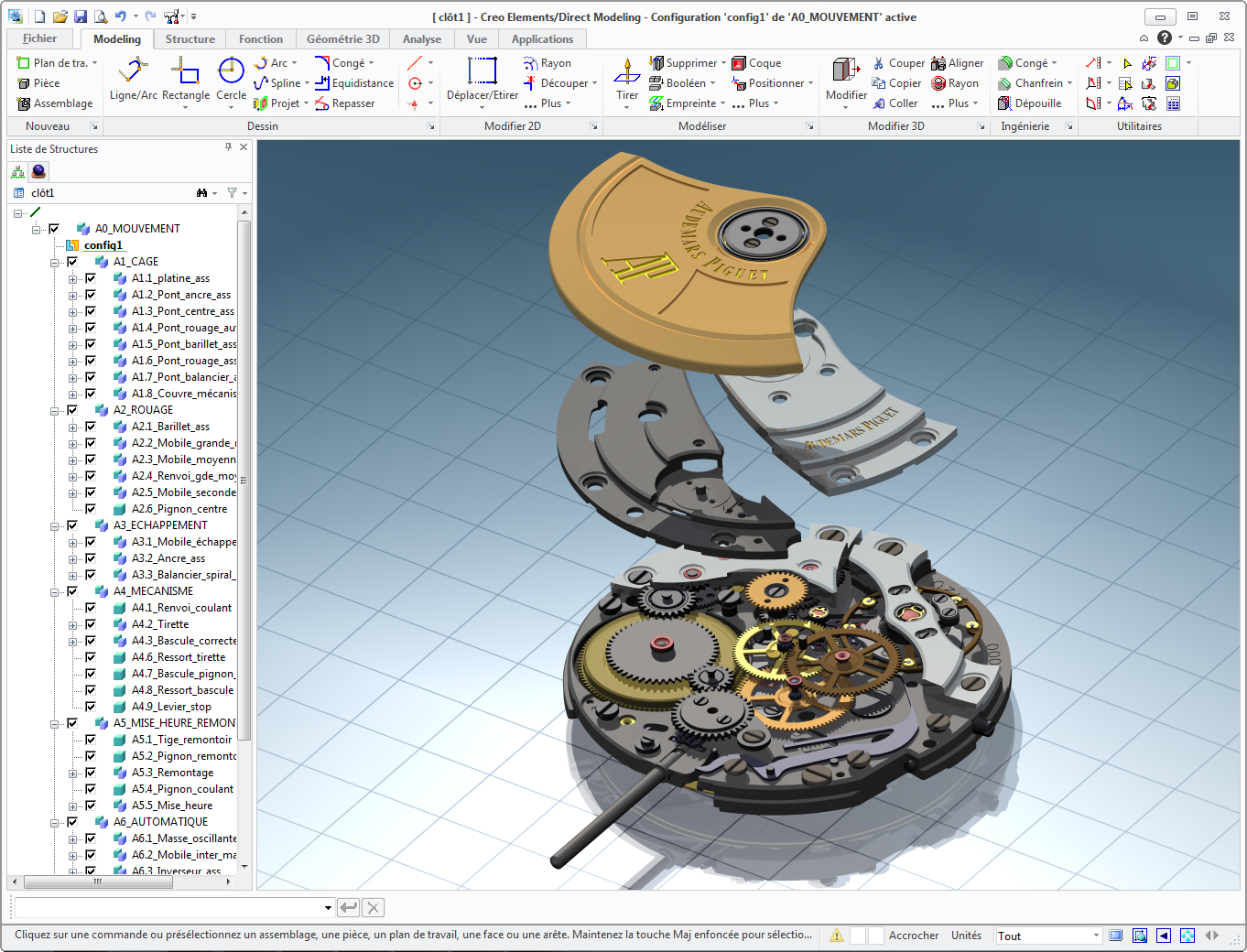
Task: Expand the A3.2_Ancre_ass node
Action: pyautogui.click(x=73, y=559)
